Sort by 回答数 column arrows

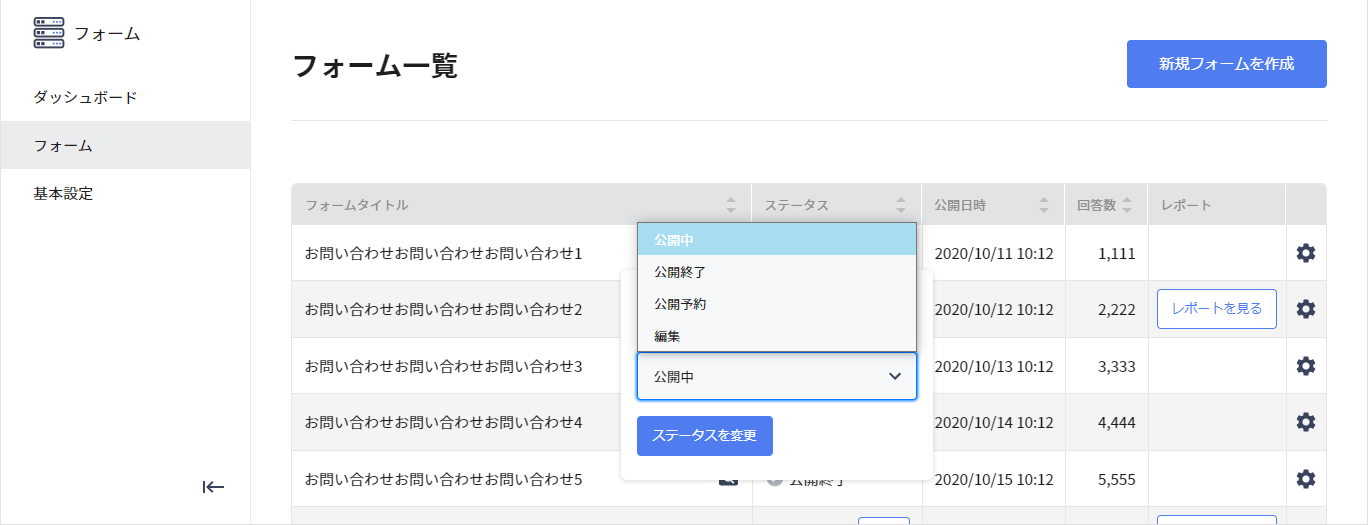1127,205
